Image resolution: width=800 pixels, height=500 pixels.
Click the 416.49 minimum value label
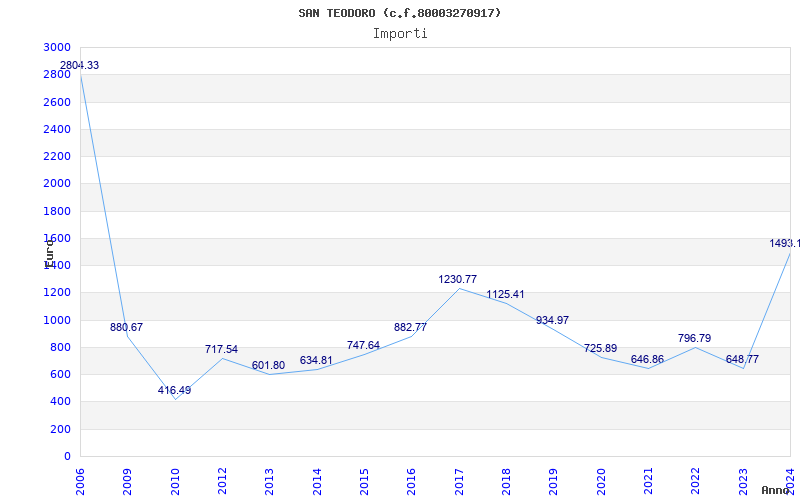174,390
